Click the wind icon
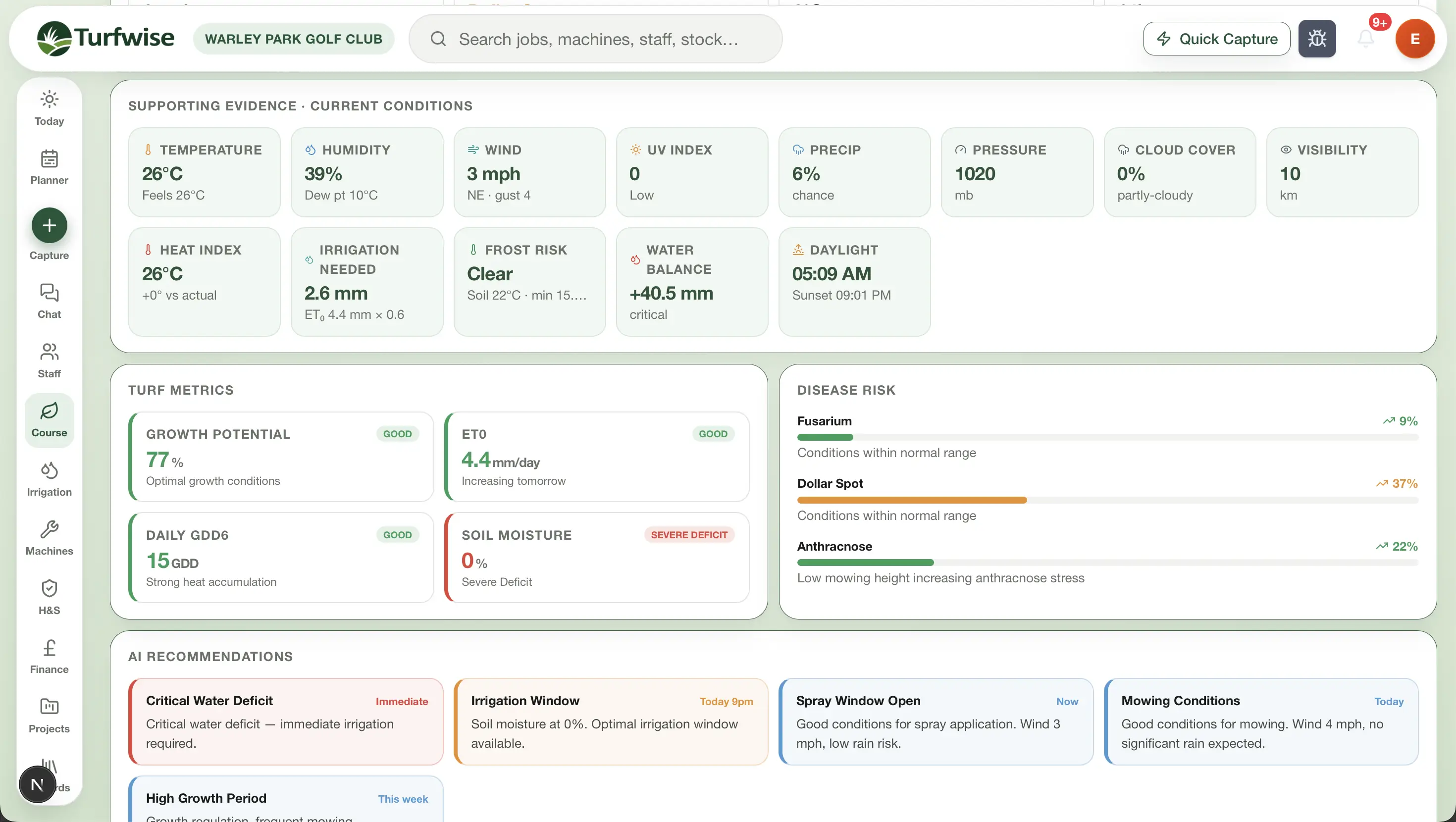 (x=473, y=150)
